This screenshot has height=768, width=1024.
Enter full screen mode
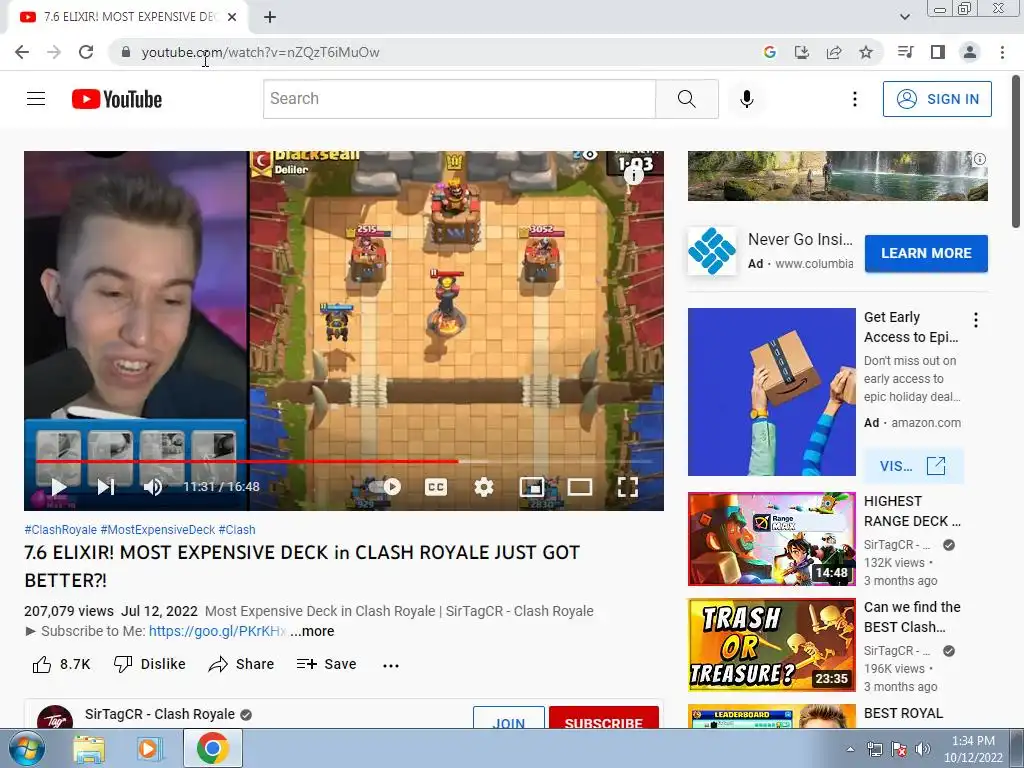click(x=628, y=487)
